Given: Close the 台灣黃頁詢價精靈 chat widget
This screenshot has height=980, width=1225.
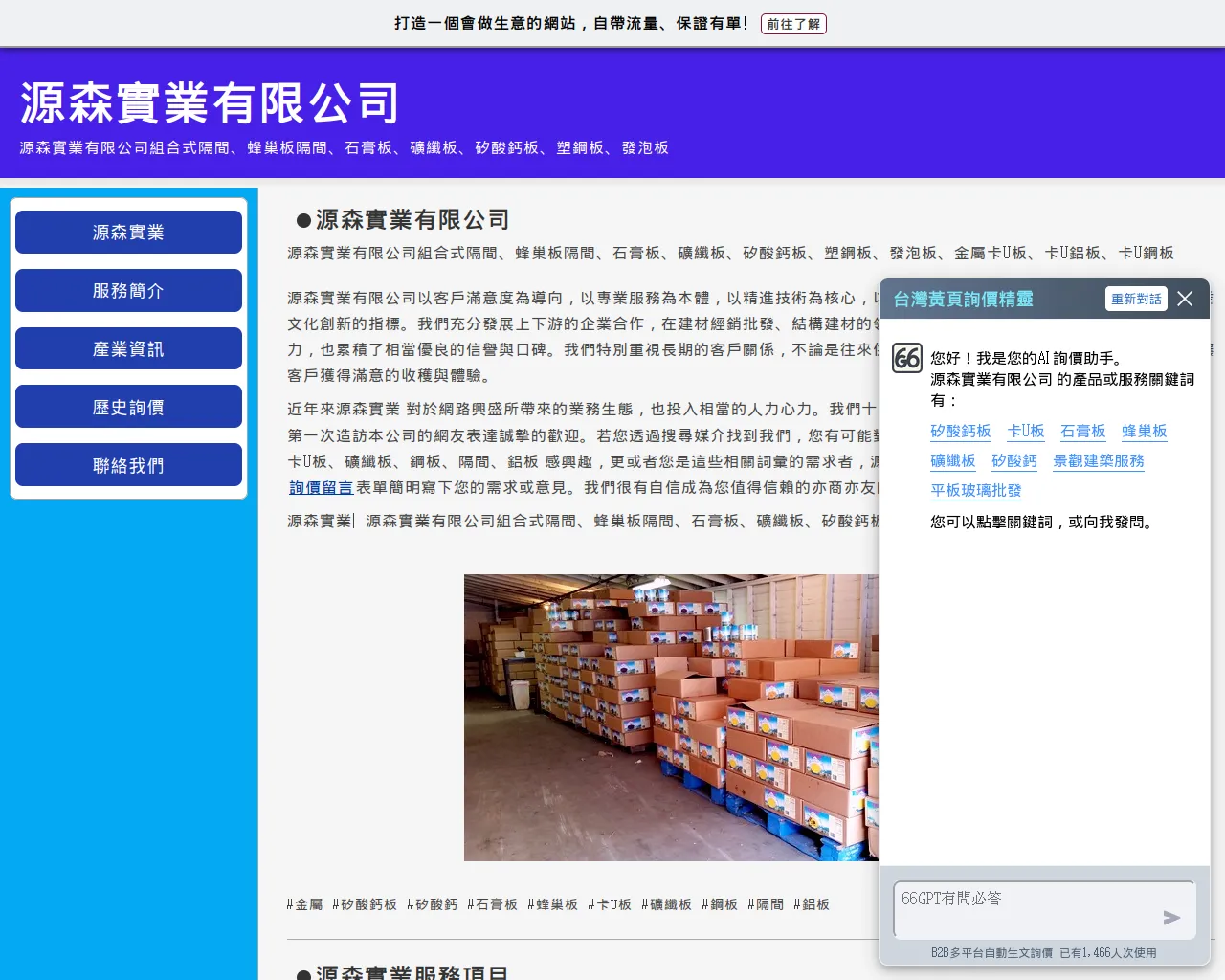Looking at the screenshot, I should [1184, 299].
